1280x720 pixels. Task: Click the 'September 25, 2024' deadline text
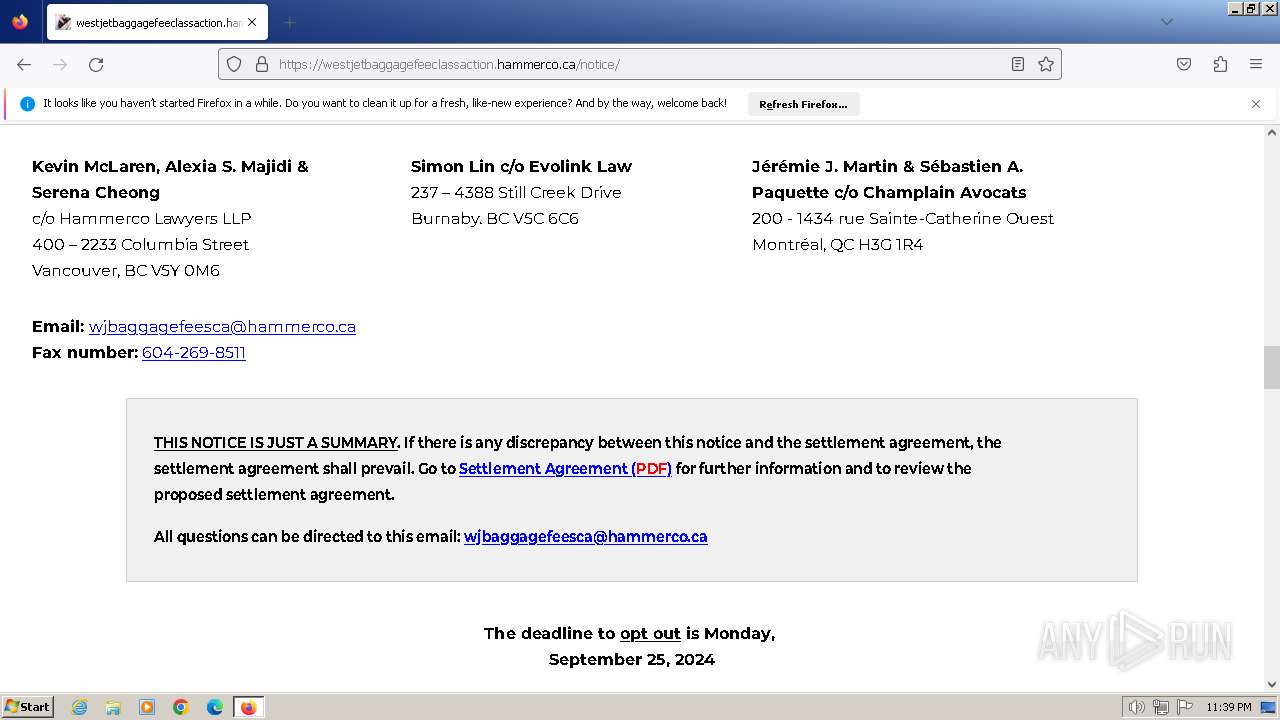click(632, 659)
